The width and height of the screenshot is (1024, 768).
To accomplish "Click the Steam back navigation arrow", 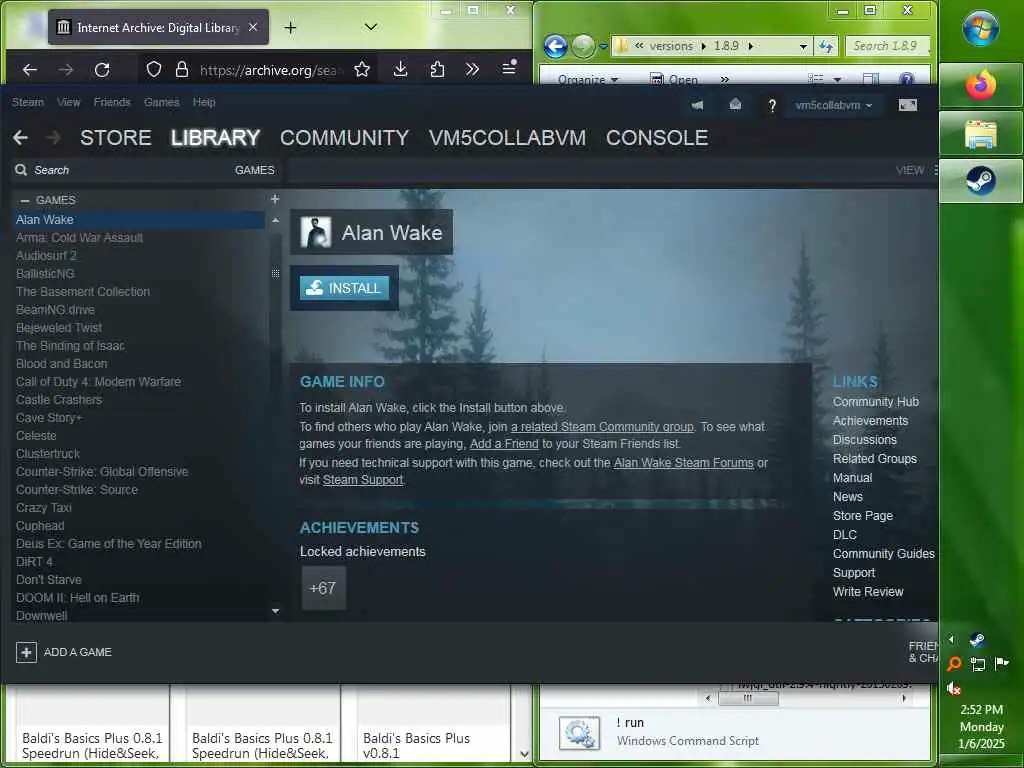I will tap(21, 138).
